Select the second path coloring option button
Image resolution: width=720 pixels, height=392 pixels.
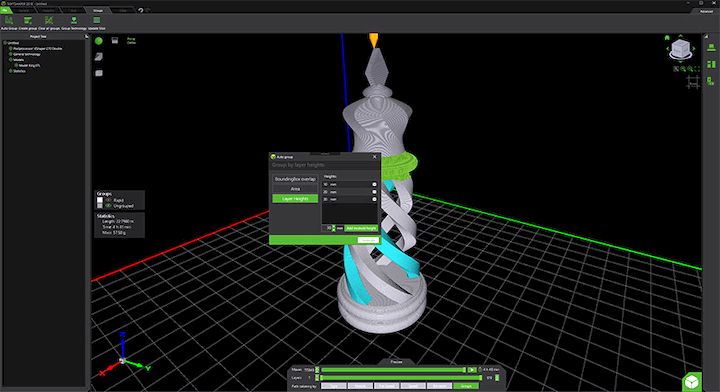[360, 386]
